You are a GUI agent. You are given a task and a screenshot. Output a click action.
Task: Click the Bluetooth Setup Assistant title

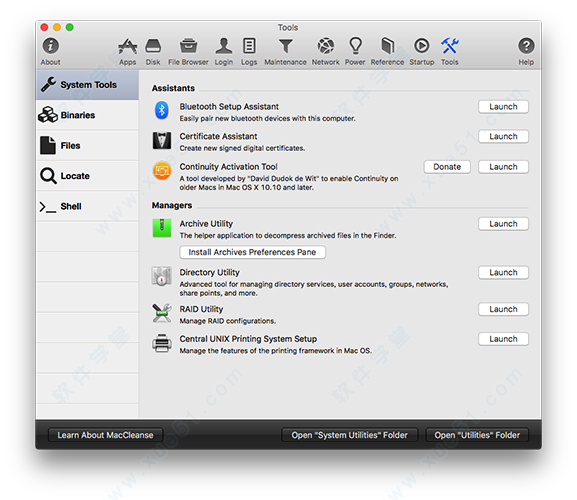pyautogui.click(x=229, y=107)
